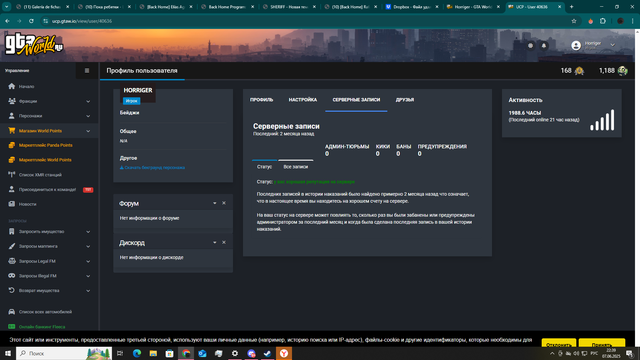The height and width of the screenshot is (360, 640).
Task: Open the Присоединиться к команде link
Action: (47, 189)
